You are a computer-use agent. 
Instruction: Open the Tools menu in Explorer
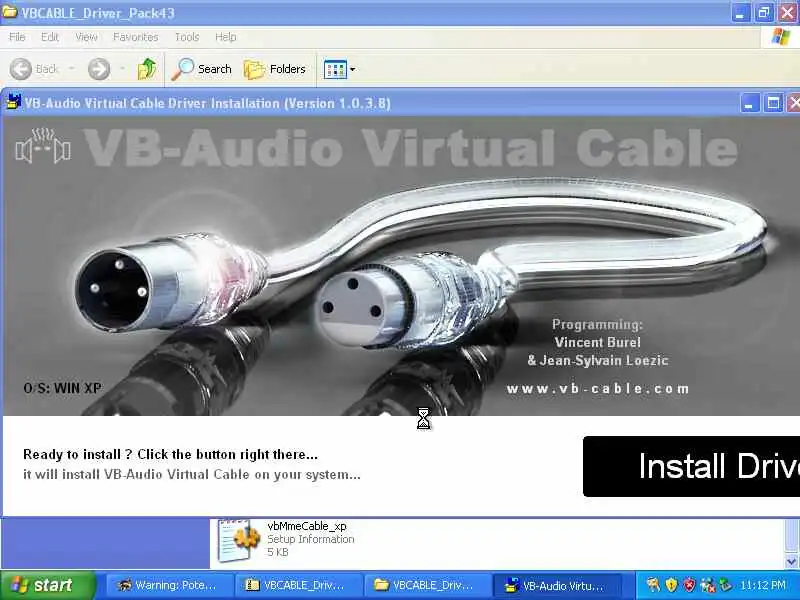pyautogui.click(x=187, y=37)
